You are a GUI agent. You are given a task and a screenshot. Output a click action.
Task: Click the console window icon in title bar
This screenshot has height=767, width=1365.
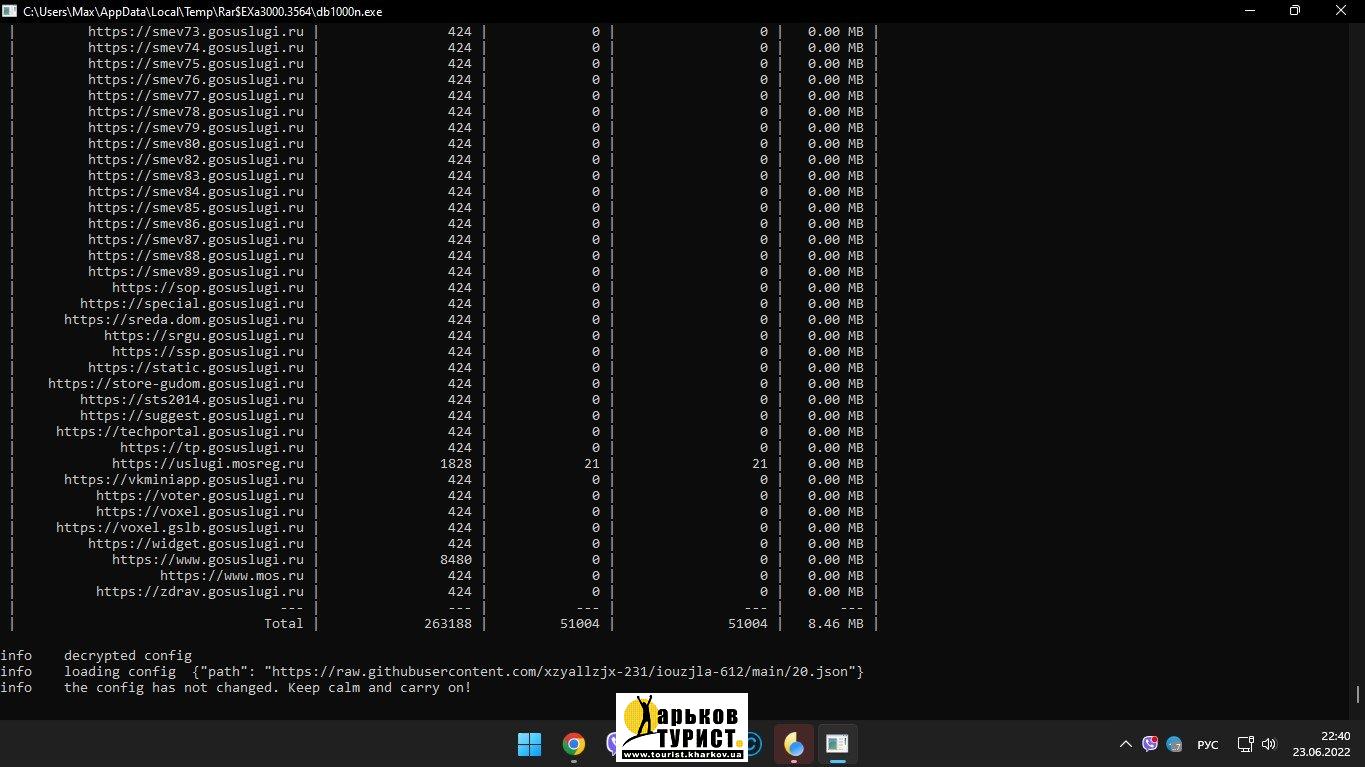tap(11, 11)
